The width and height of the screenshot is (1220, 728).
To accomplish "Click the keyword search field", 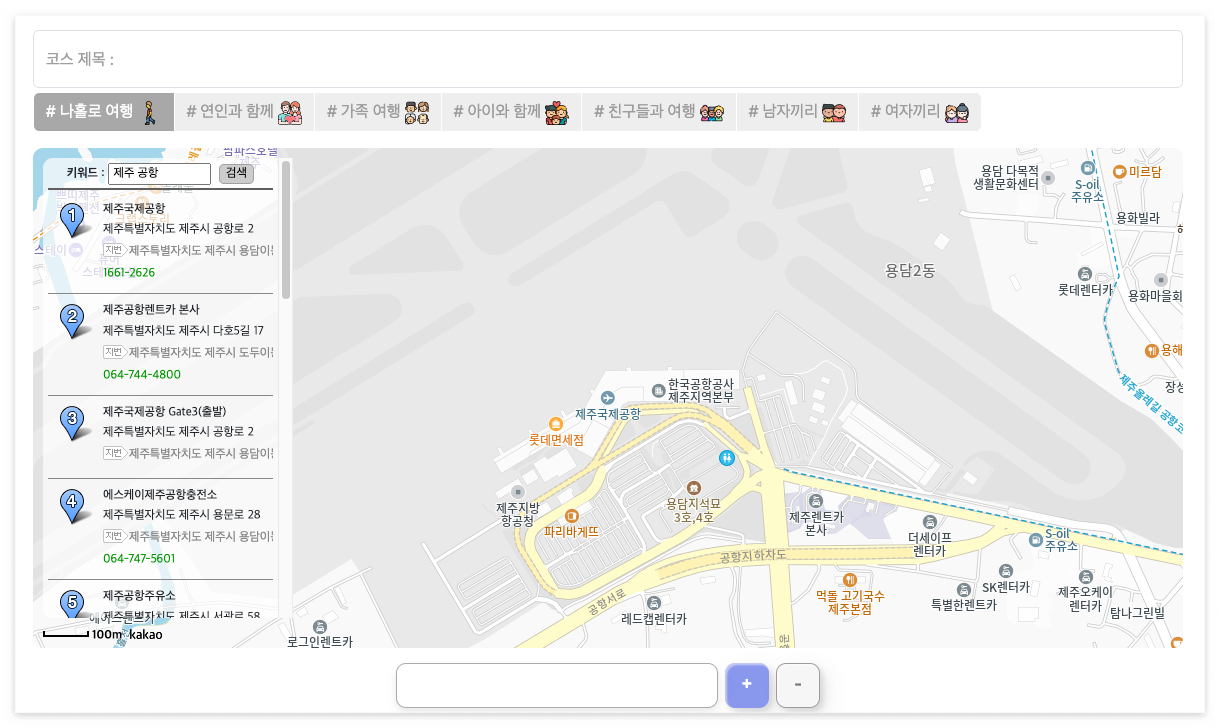I will (159, 173).
